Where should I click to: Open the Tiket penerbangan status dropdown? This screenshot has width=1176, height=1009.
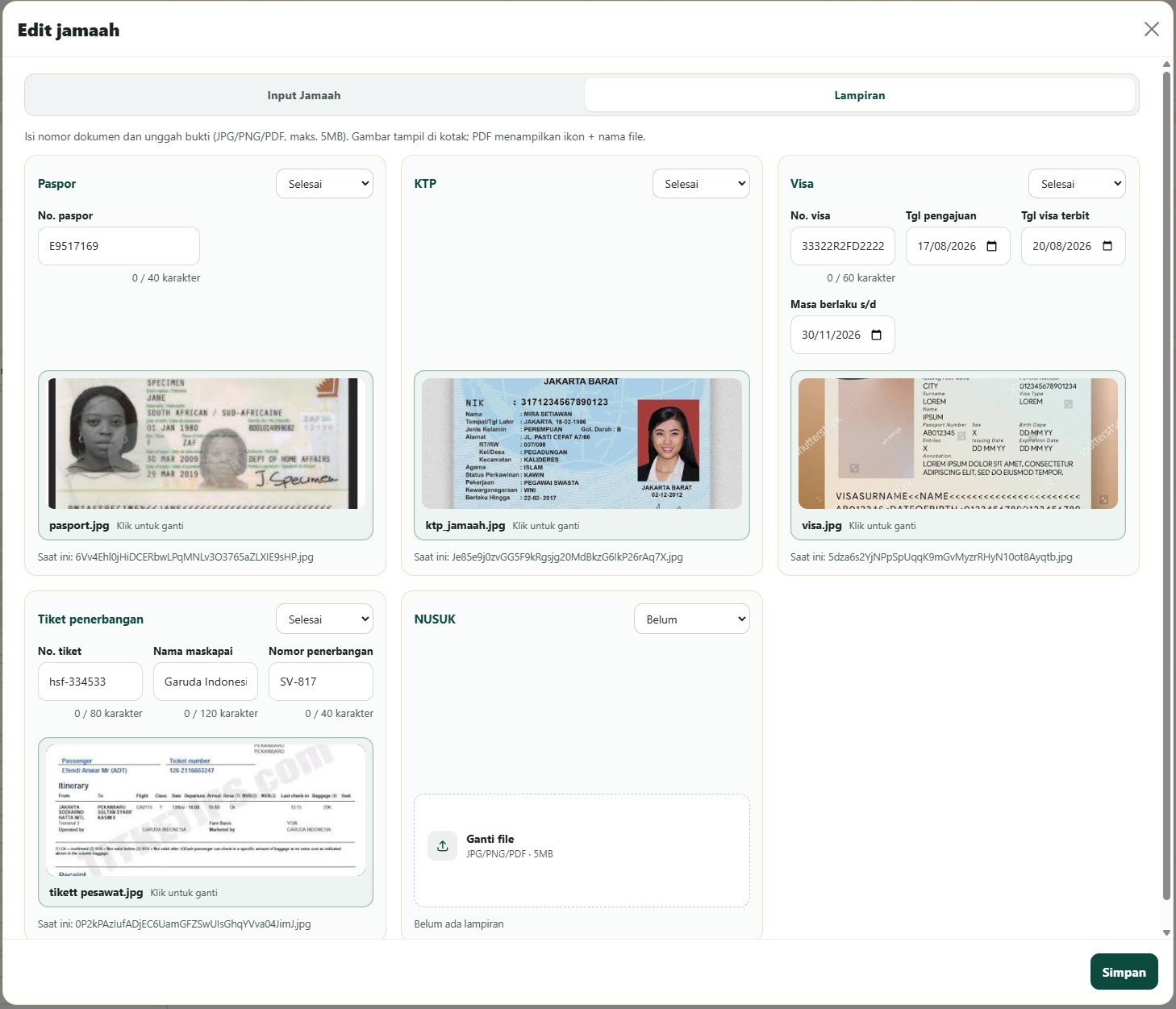[x=324, y=619]
